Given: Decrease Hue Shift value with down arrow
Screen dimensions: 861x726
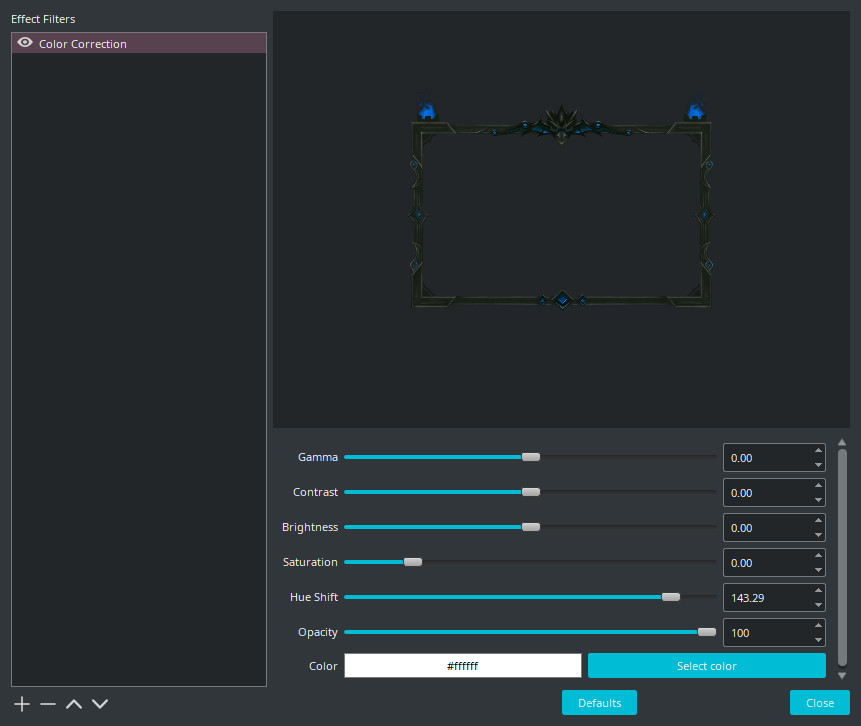Looking at the screenshot, I should [x=818, y=605].
